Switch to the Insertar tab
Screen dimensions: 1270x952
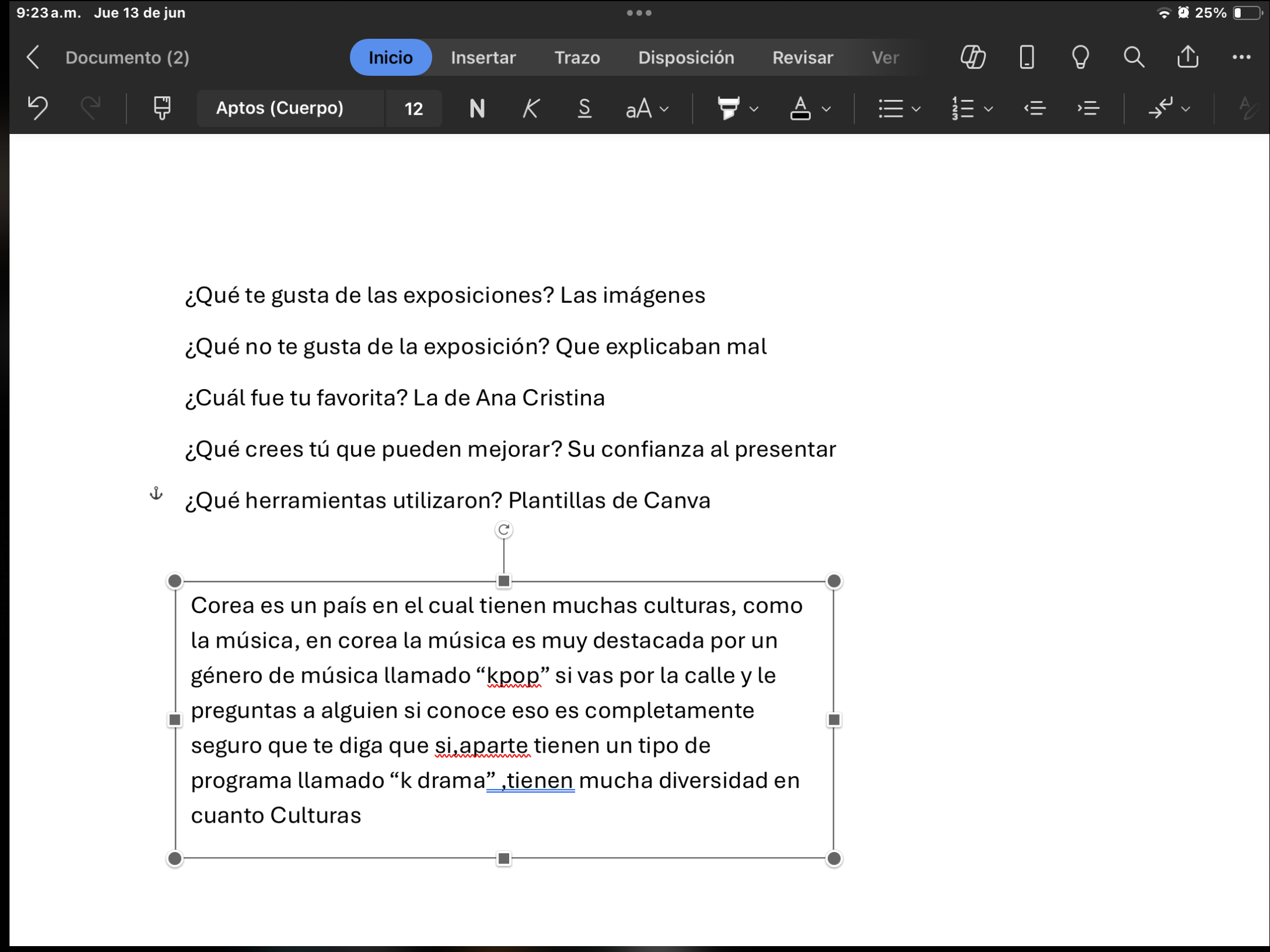(483, 58)
